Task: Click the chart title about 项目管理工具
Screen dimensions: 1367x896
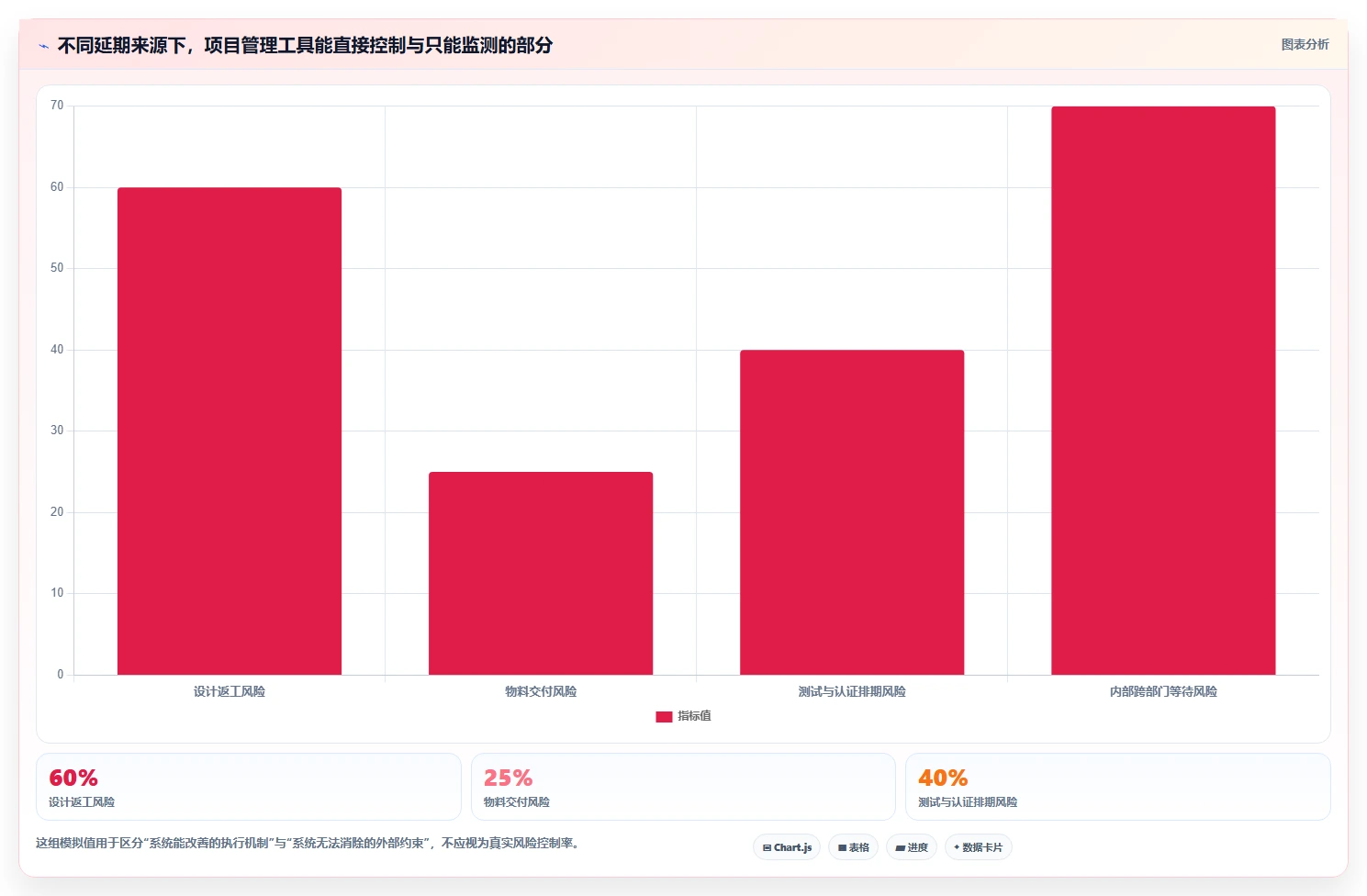Action: point(305,45)
